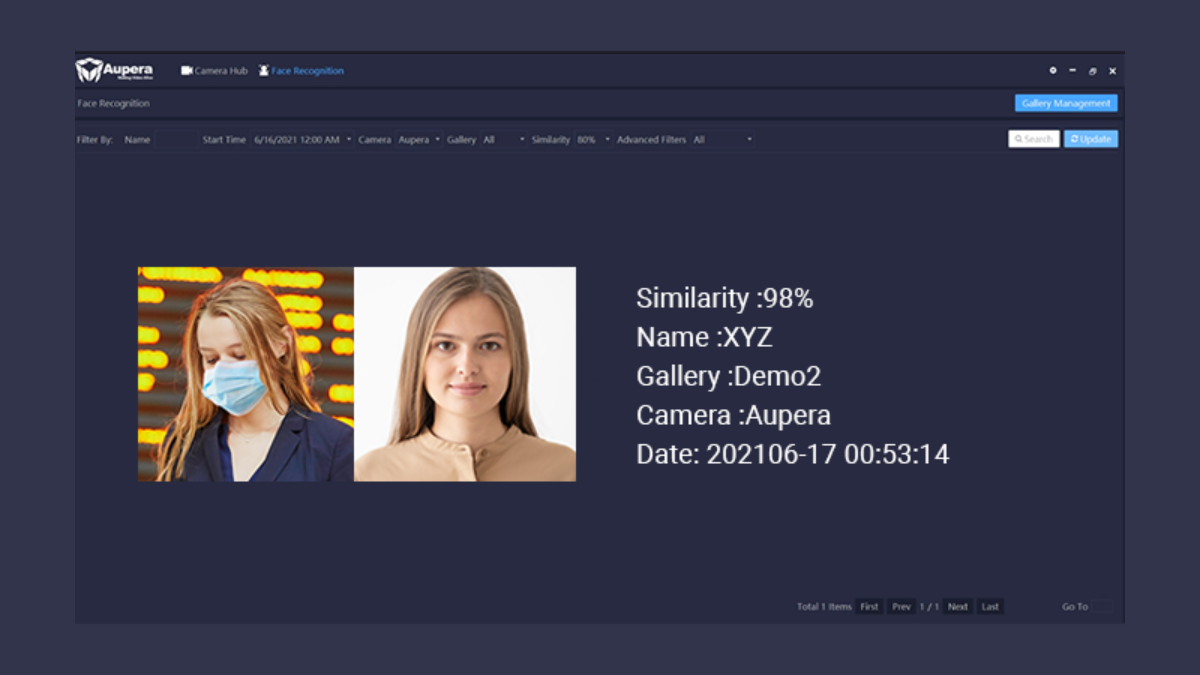Select the Camera Hub camera icon
The height and width of the screenshot is (675, 1200).
pyautogui.click(x=186, y=71)
